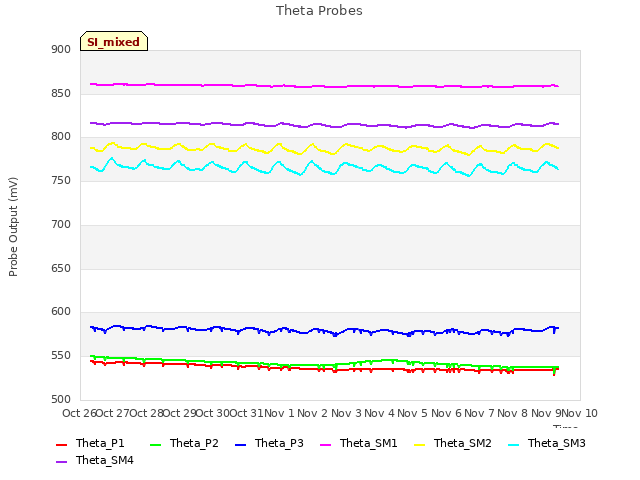The height and width of the screenshot is (480, 640).
Task: Click the 750 y-axis tick label
Action: (61, 180)
